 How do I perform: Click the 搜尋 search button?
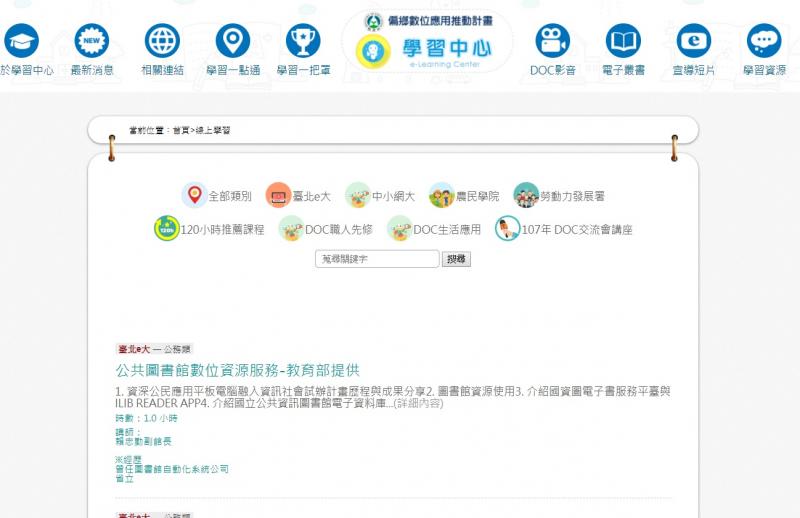[x=456, y=259]
